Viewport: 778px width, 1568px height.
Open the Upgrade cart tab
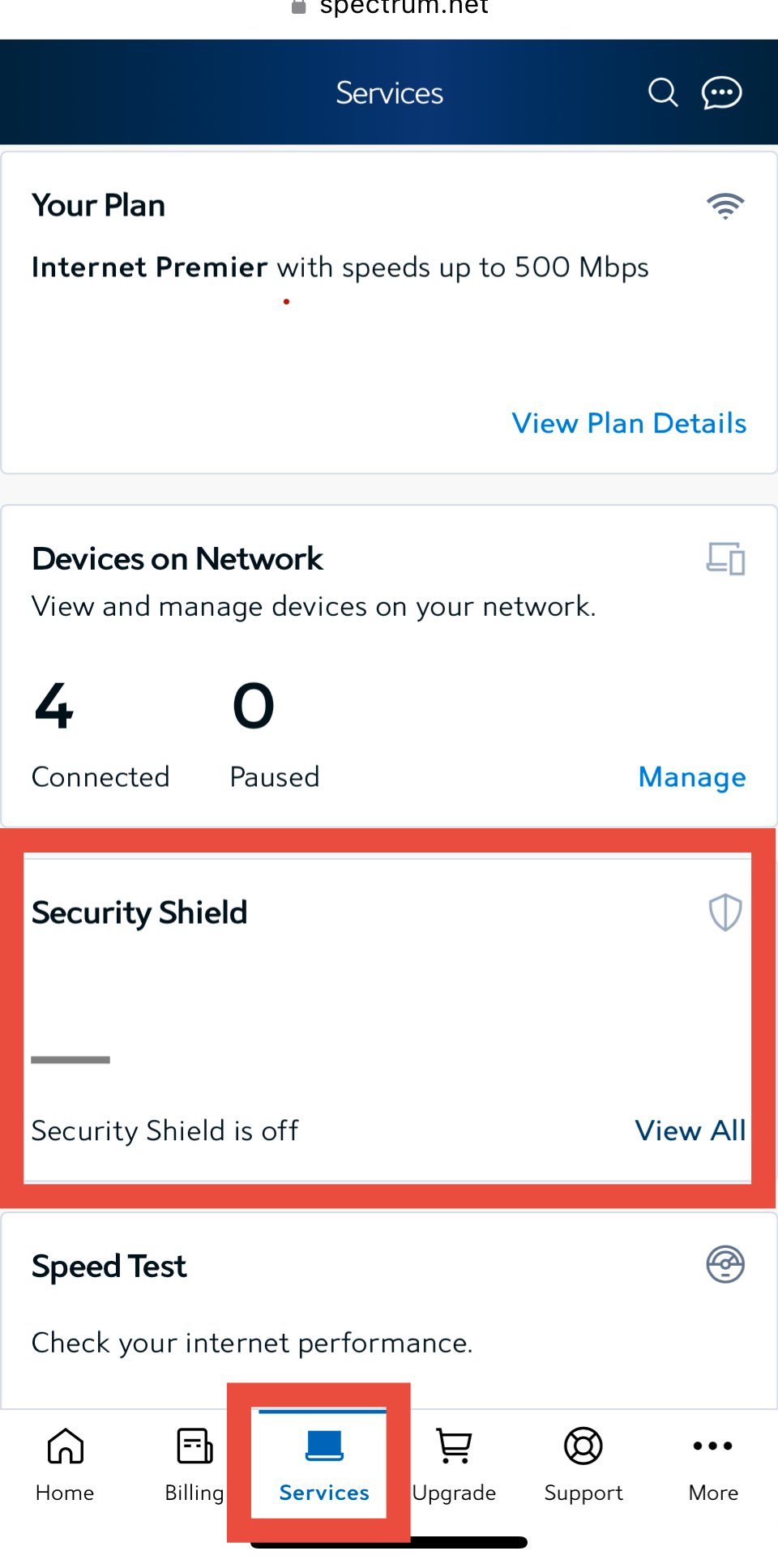454,1463
